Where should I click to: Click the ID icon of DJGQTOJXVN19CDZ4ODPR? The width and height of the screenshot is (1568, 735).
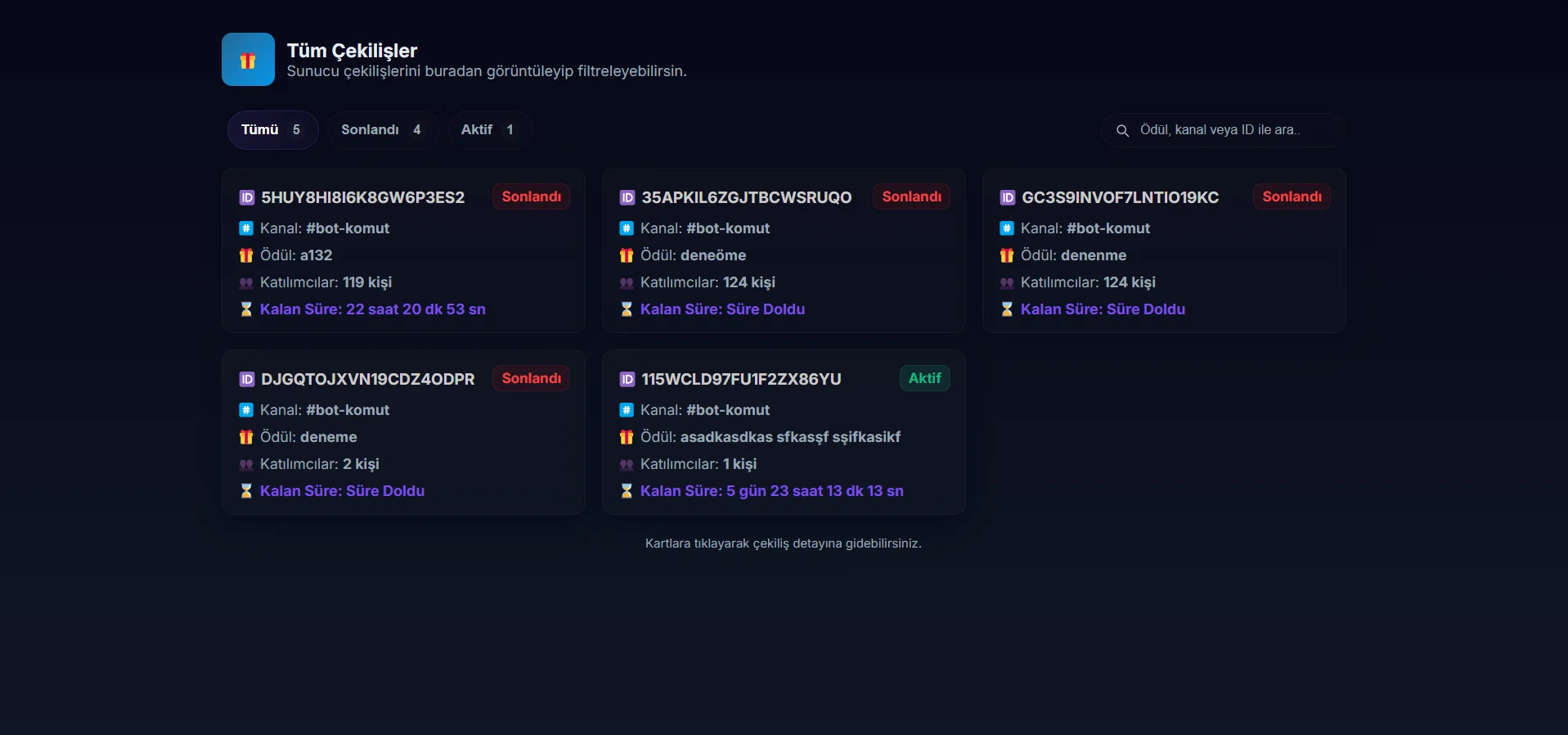246,379
